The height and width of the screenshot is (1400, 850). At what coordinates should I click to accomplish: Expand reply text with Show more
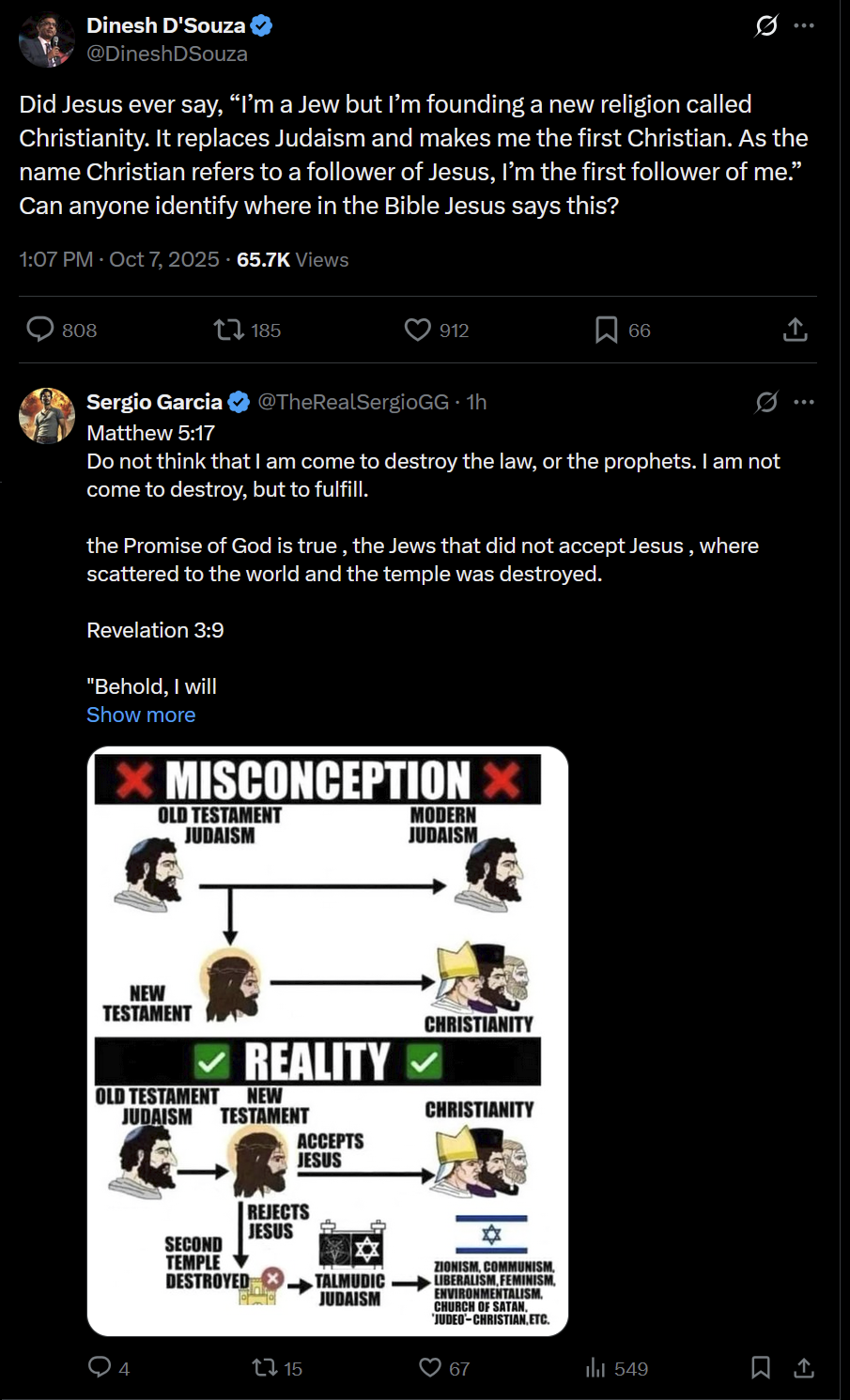pyautogui.click(x=141, y=715)
